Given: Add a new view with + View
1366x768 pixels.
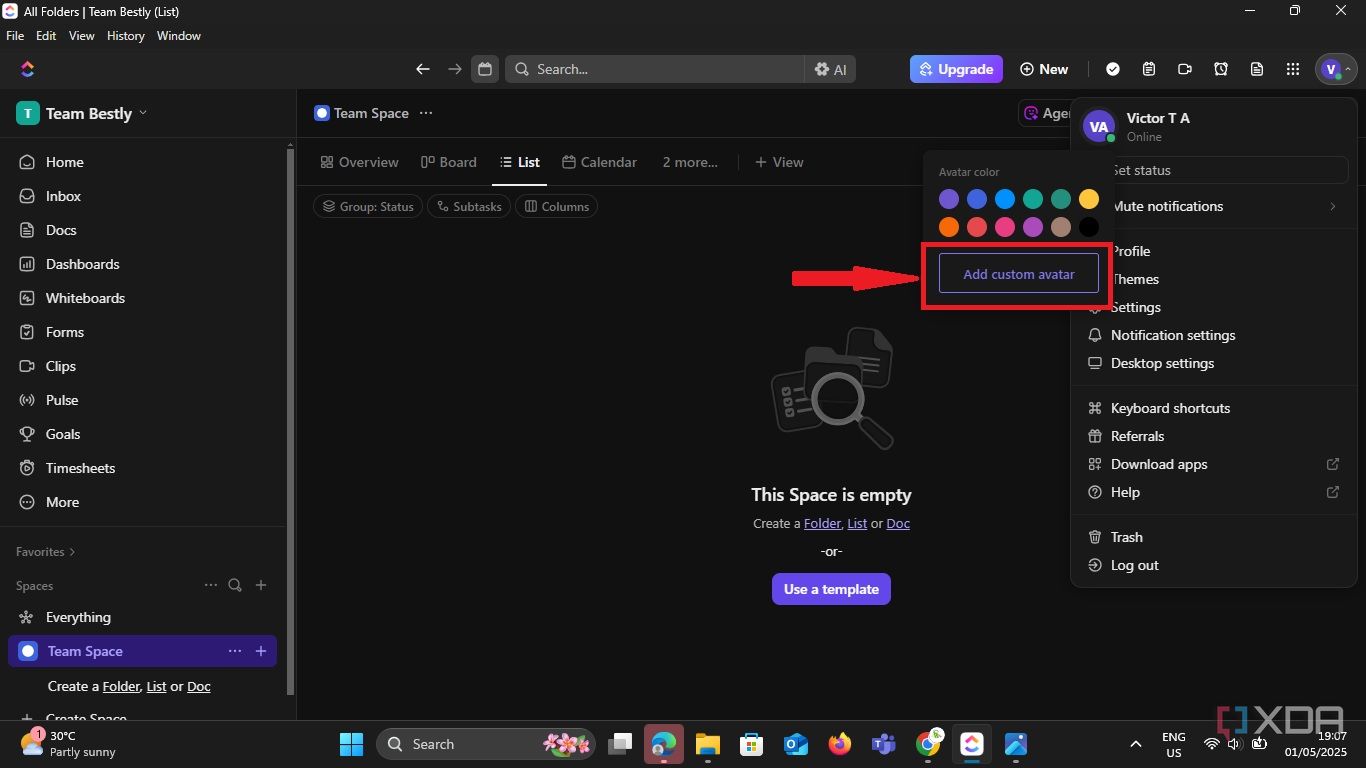Looking at the screenshot, I should click(x=779, y=162).
